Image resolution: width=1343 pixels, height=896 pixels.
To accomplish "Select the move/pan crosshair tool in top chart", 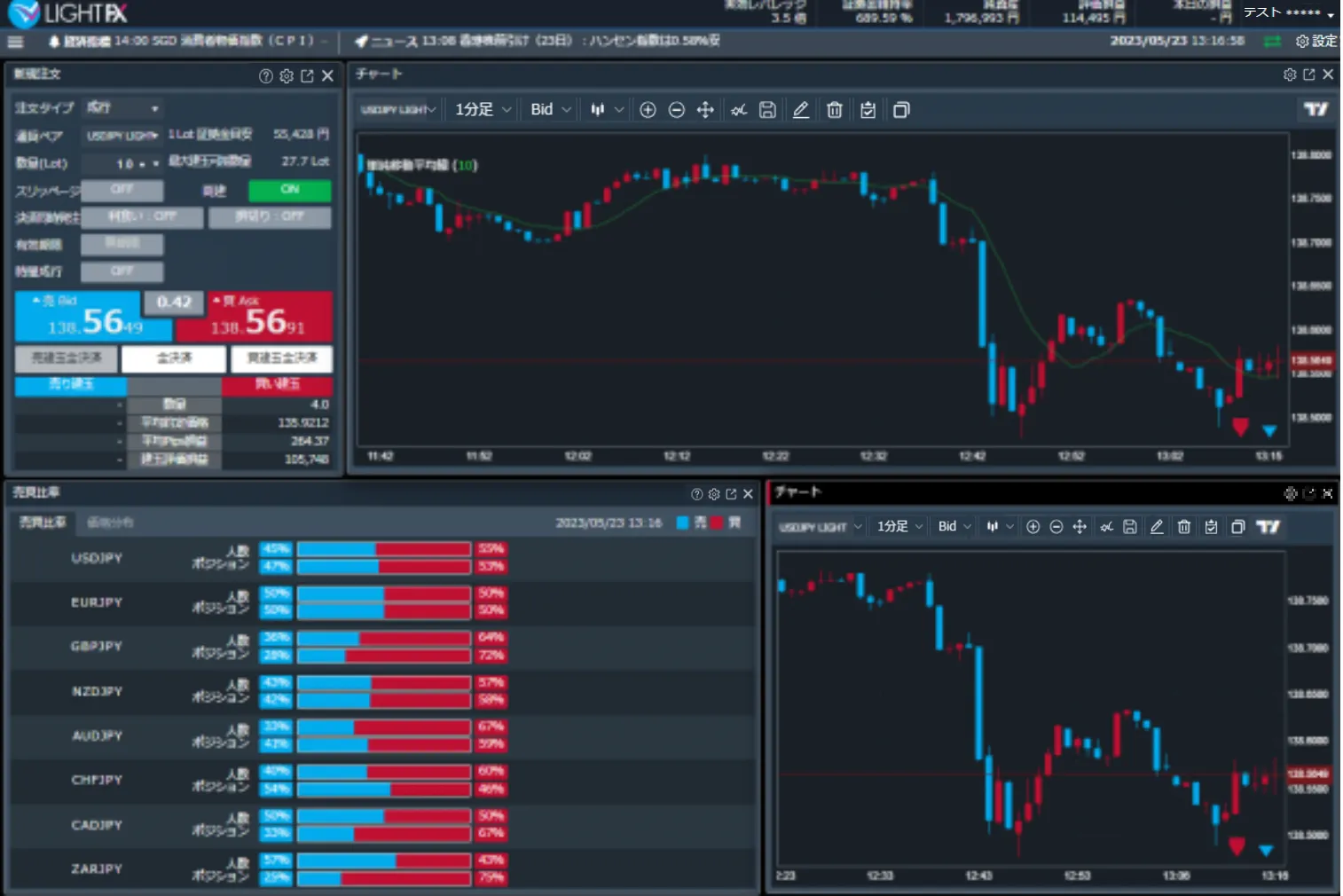I will [x=705, y=110].
